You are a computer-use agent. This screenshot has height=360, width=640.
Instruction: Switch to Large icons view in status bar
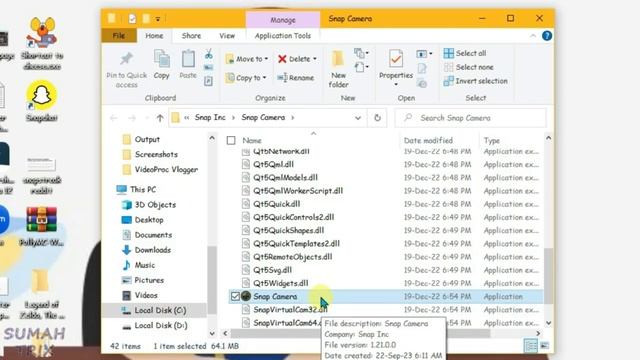coord(544,346)
